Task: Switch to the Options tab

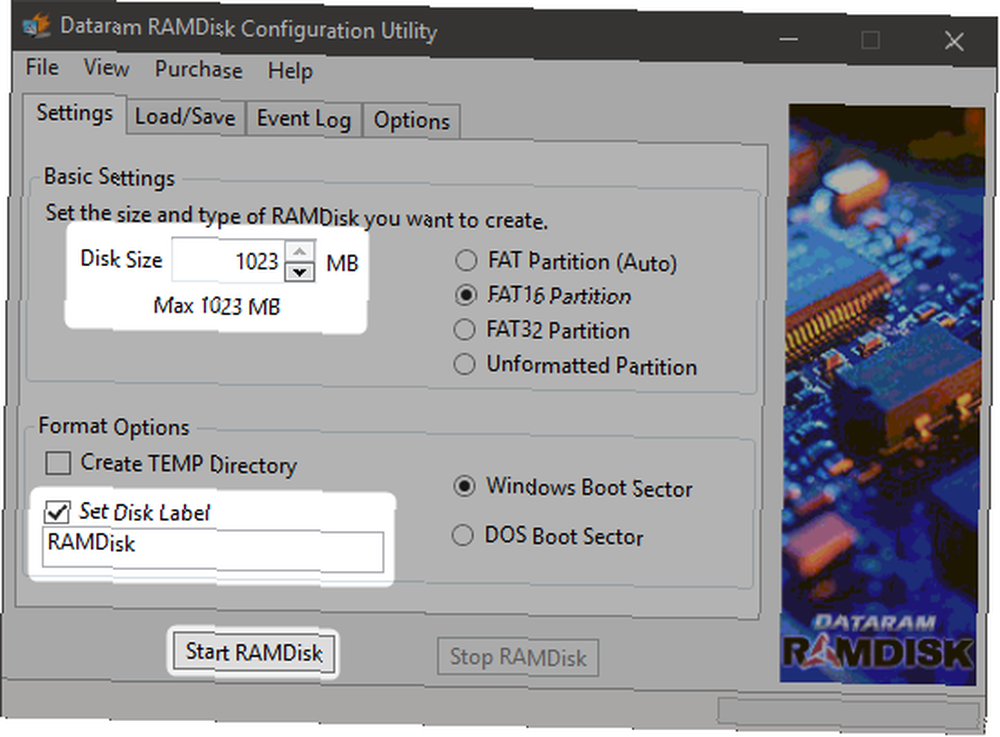Action: (x=411, y=120)
